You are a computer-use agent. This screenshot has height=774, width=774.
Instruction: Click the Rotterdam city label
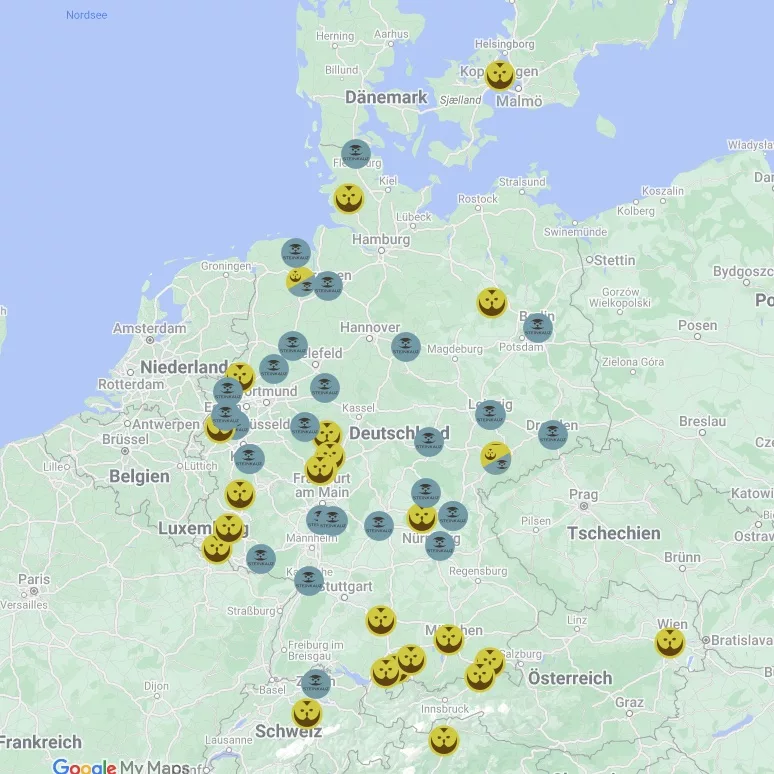point(131,384)
